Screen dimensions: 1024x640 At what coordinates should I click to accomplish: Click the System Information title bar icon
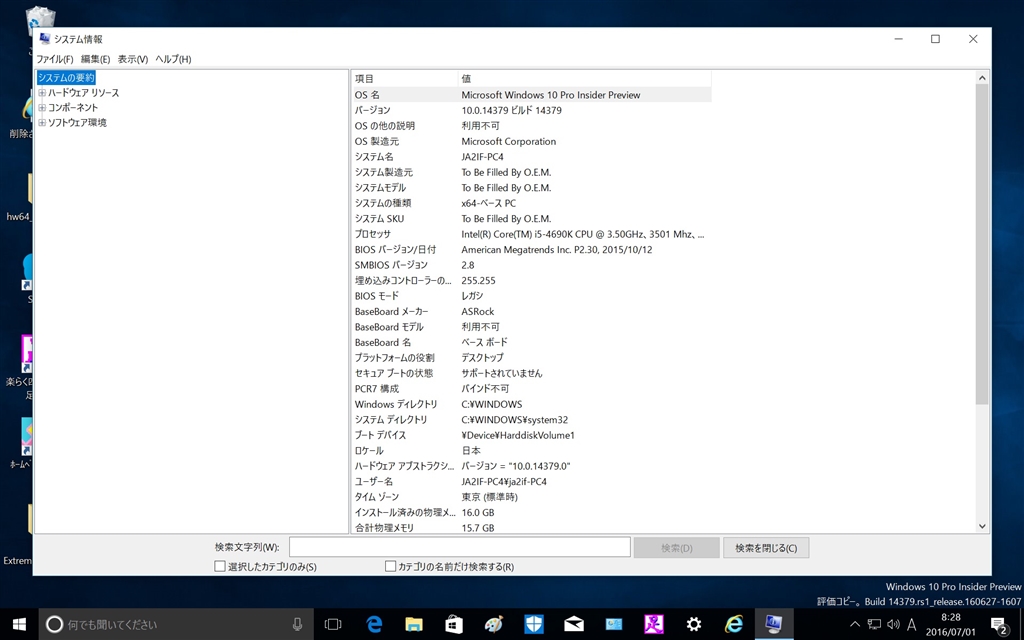point(44,39)
